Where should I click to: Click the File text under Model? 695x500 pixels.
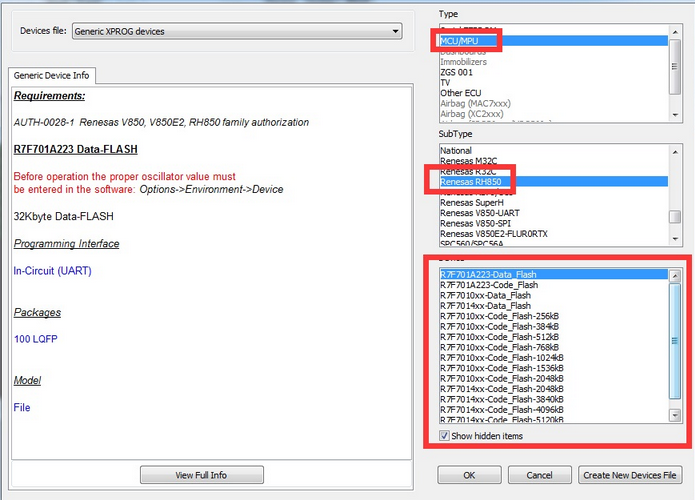click(x=22, y=407)
